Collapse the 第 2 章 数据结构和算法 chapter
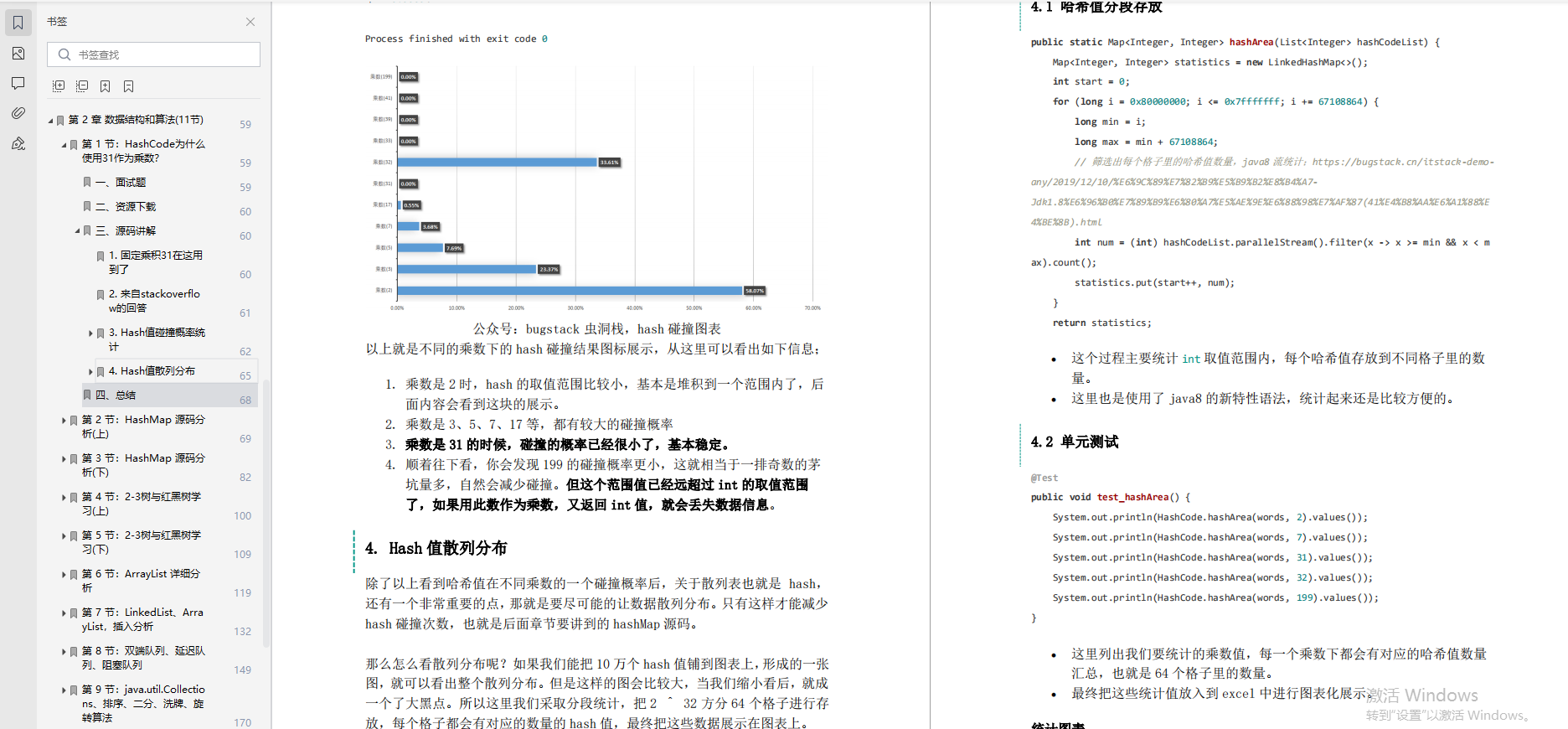 [x=50, y=121]
